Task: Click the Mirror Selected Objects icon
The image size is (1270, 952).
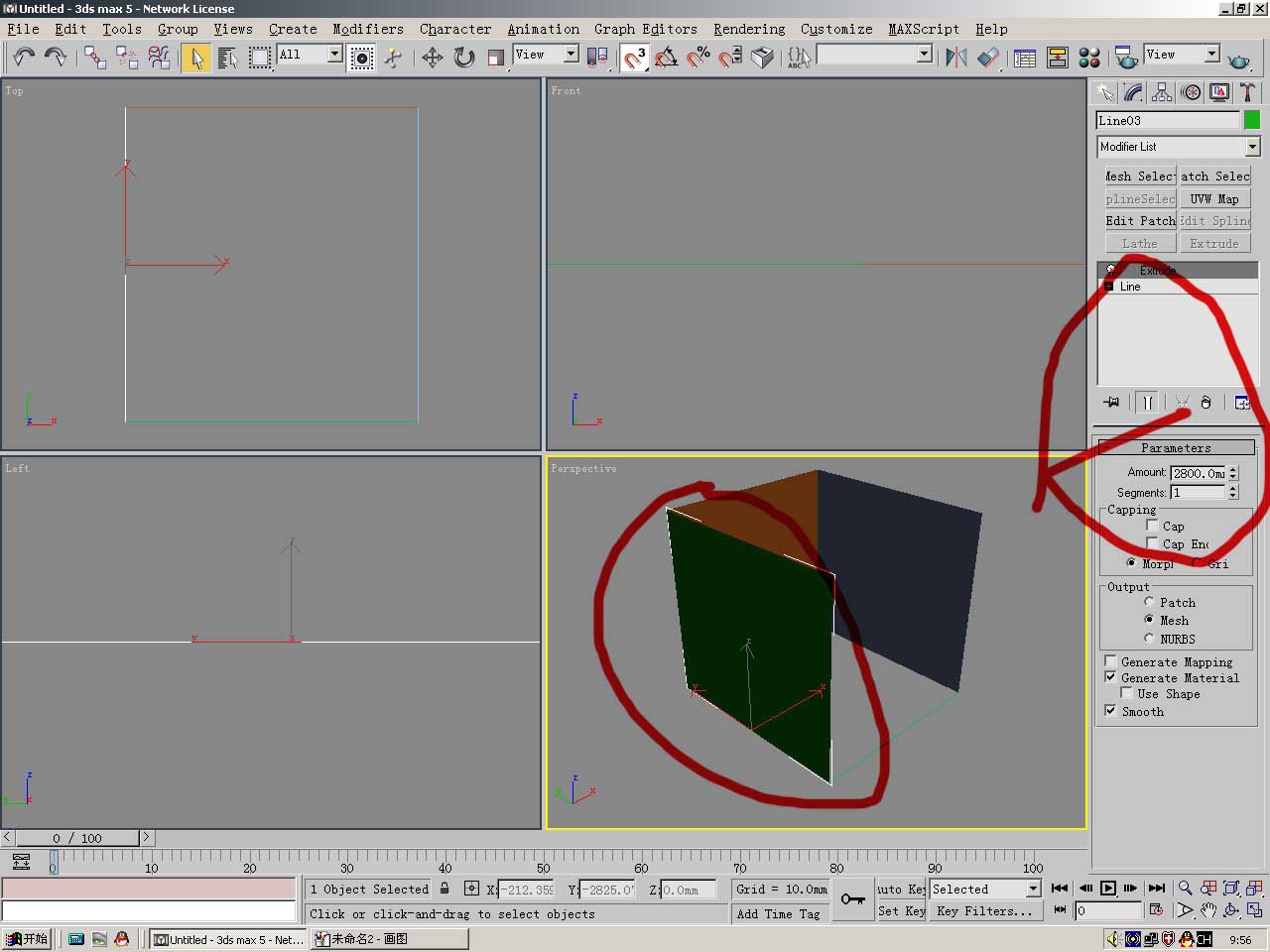Action: click(x=956, y=58)
